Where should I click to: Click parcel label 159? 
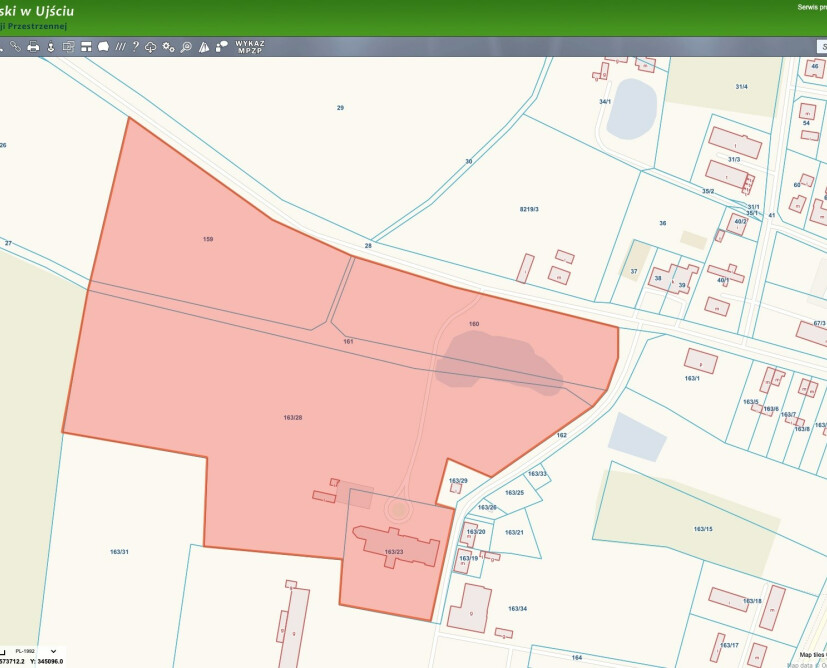208,239
